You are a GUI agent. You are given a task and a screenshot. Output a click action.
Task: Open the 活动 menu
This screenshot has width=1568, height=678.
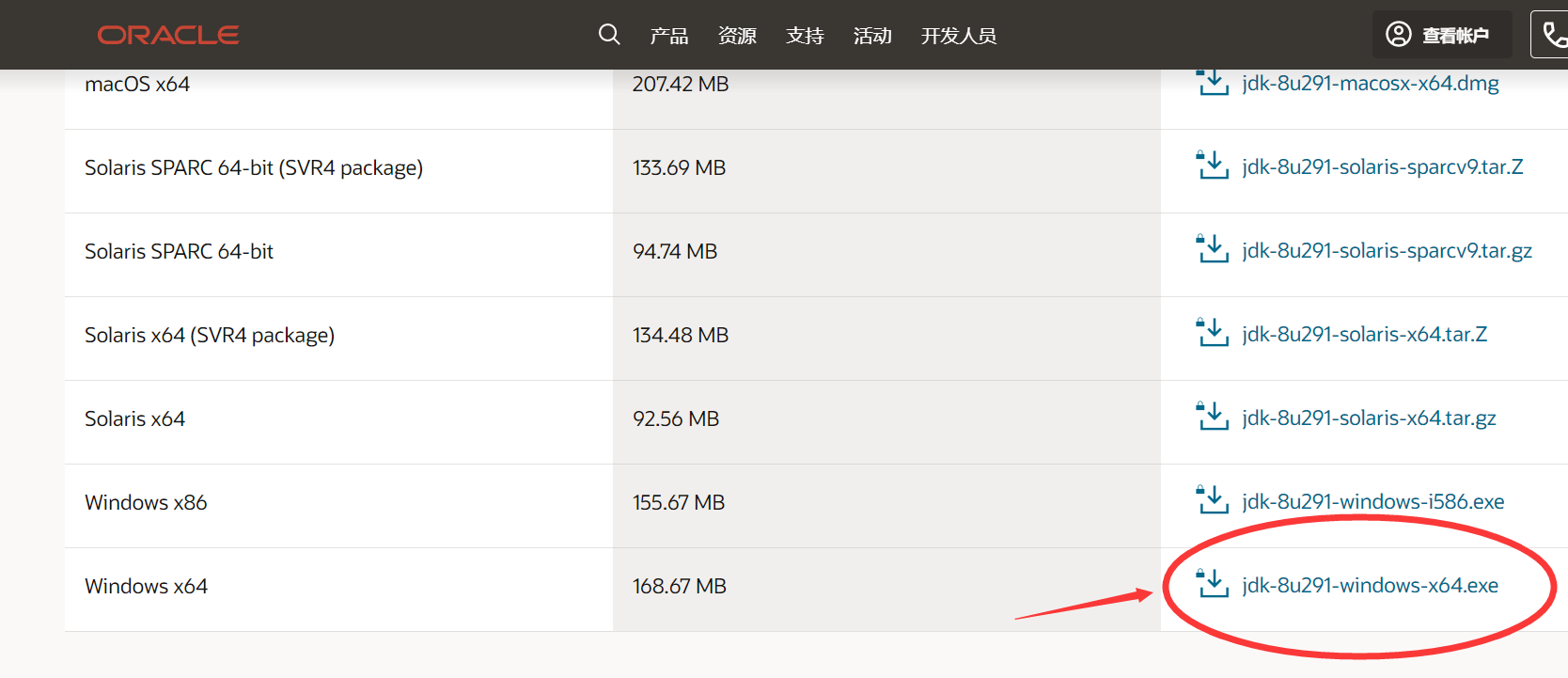pos(872,36)
